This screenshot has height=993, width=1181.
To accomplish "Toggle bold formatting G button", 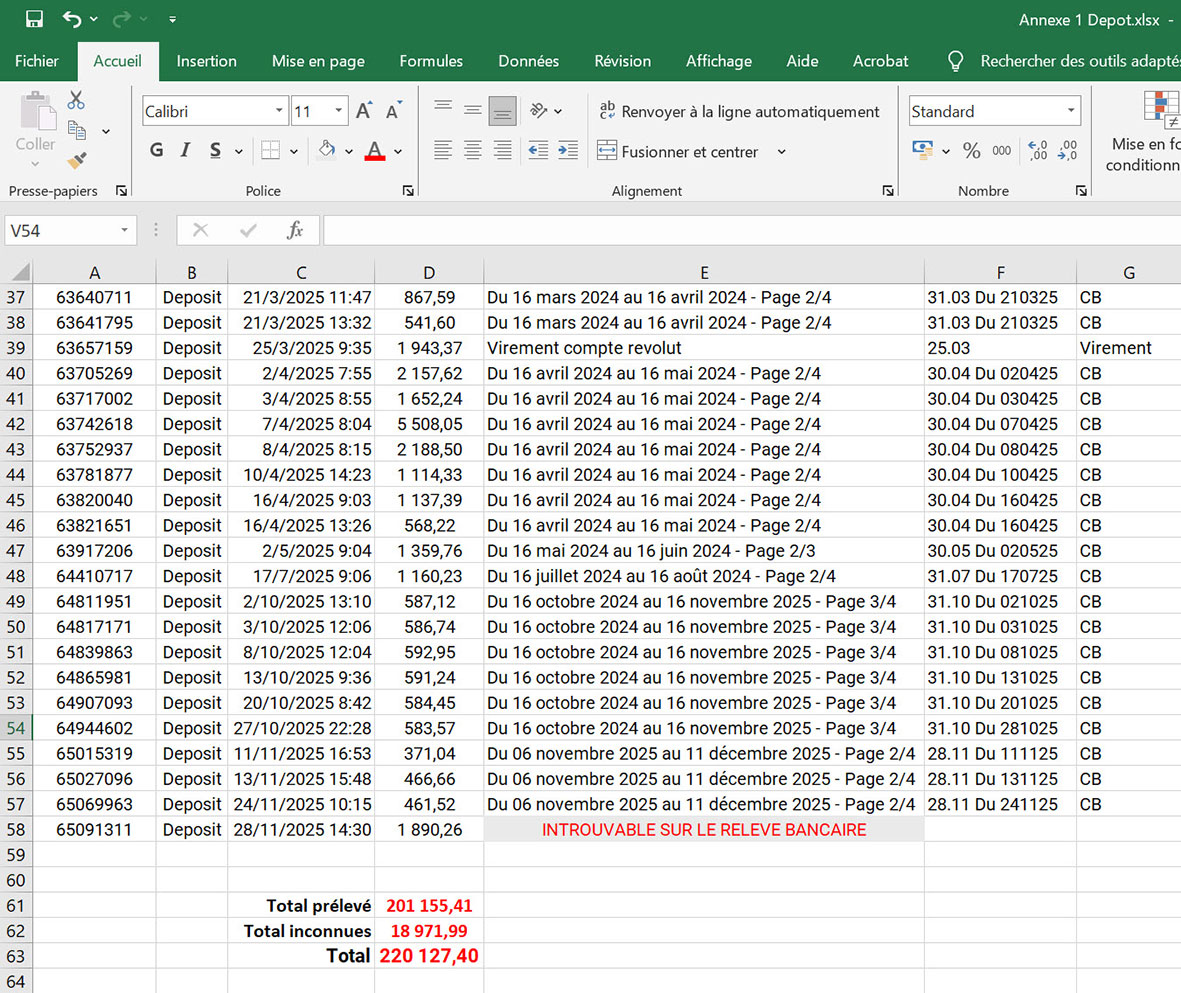I will pos(156,151).
